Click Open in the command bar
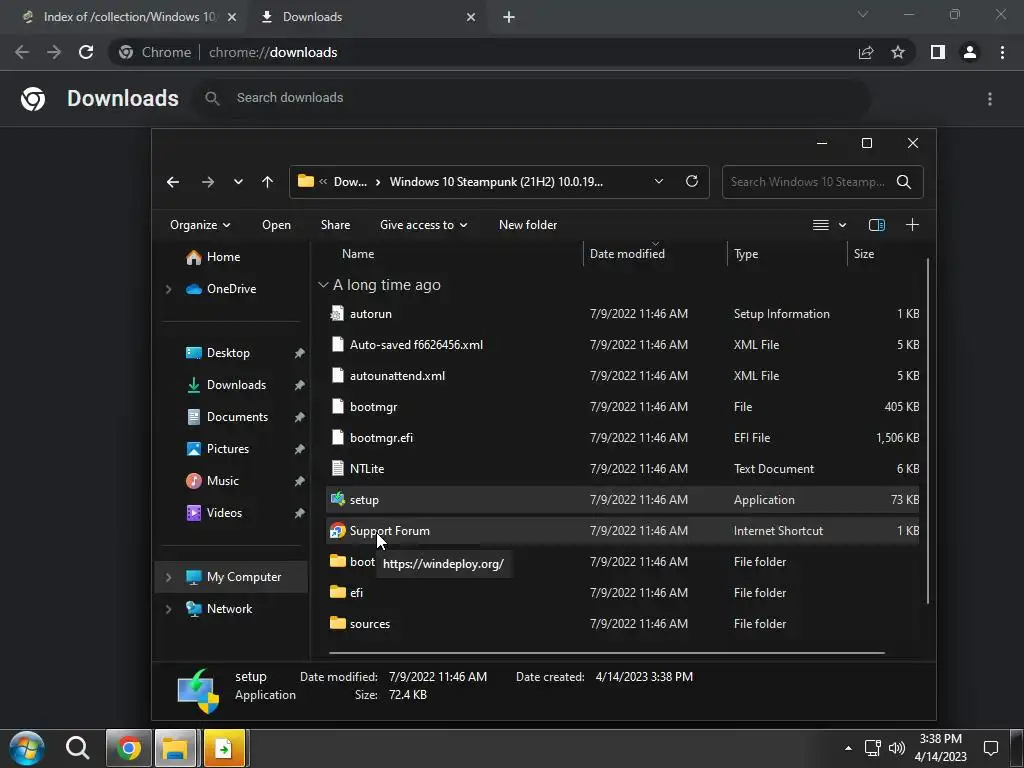This screenshot has height=768, width=1024. tap(276, 225)
